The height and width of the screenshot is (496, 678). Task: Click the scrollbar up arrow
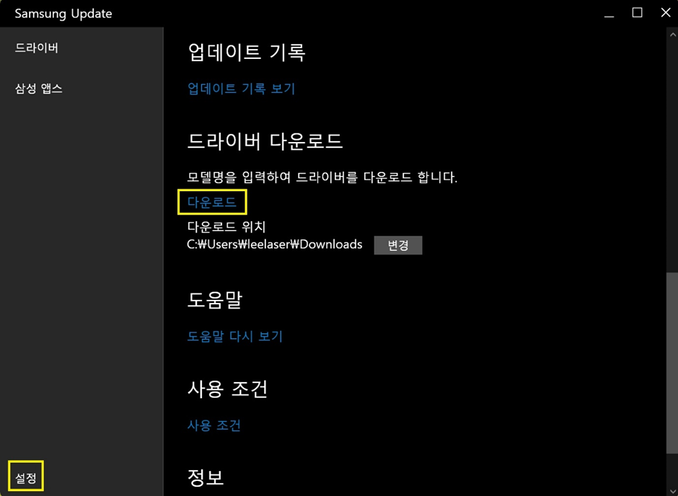click(x=672, y=34)
